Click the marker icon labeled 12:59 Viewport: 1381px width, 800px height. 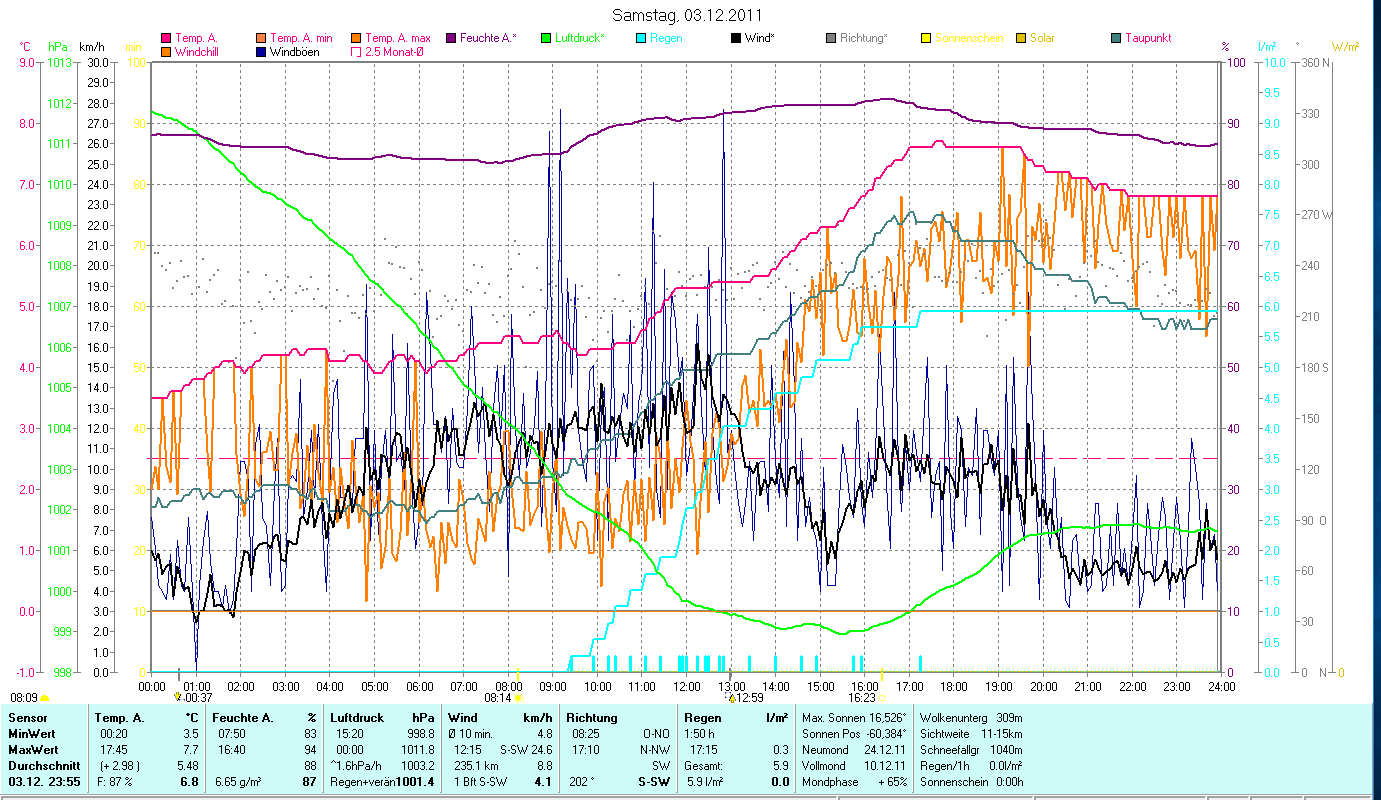point(731,698)
